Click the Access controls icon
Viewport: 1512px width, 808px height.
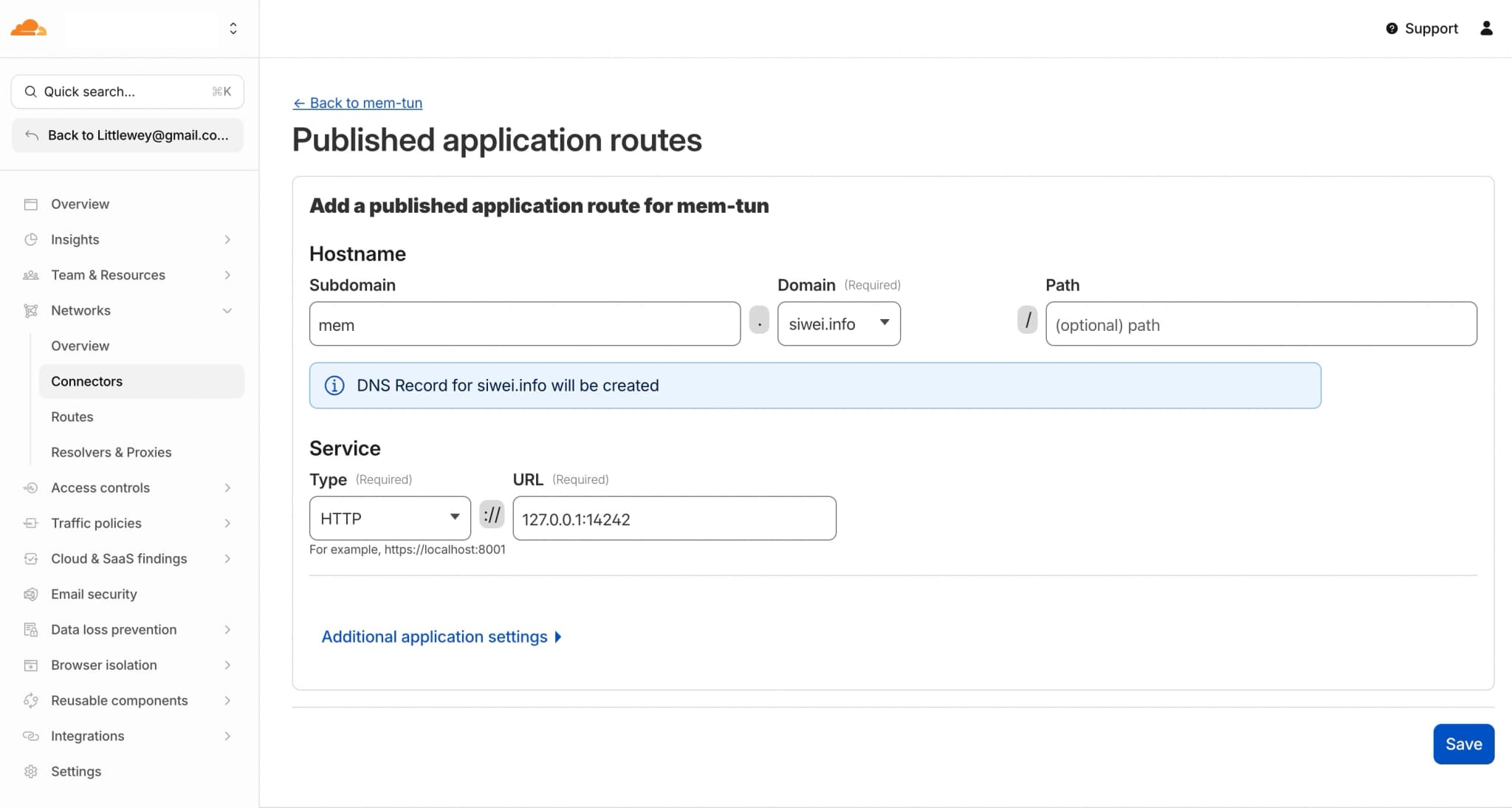[x=30, y=487]
